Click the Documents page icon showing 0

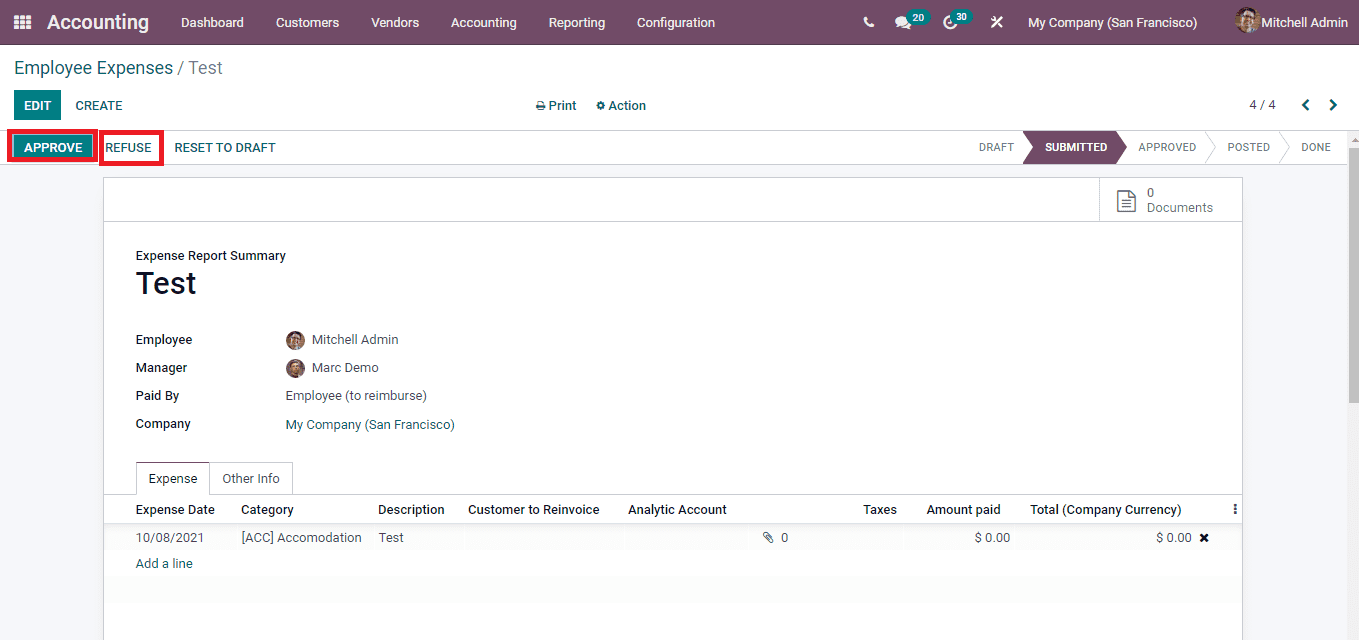pyautogui.click(x=1126, y=199)
